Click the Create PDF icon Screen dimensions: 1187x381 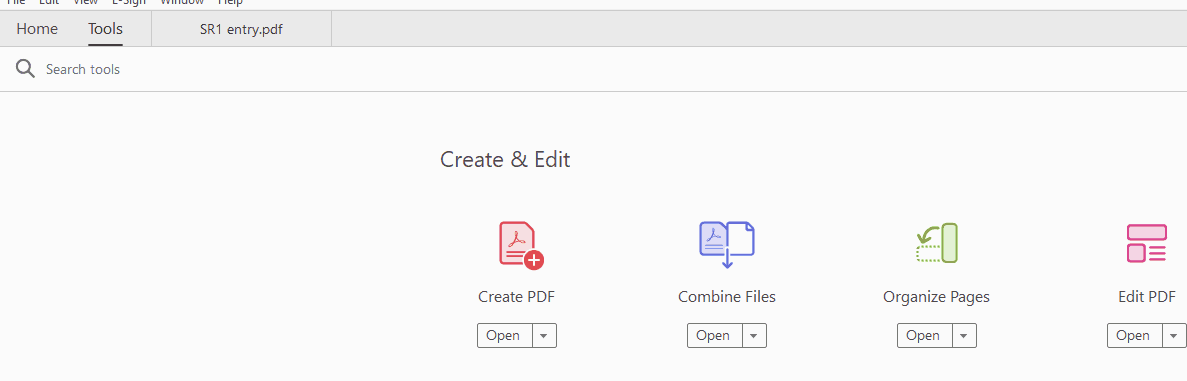click(x=522, y=245)
